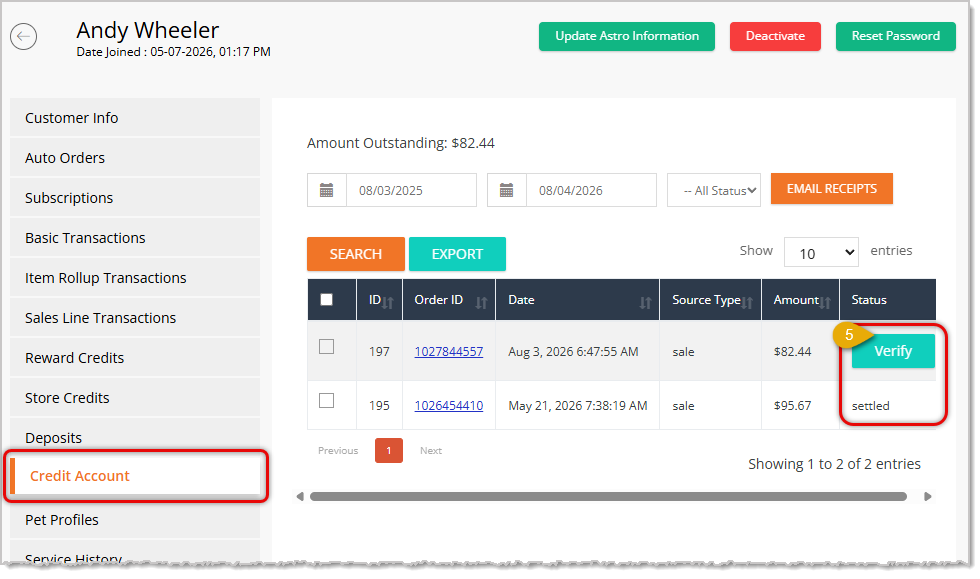Click 'sale' source type in row 195
The height and width of the screenshot is (579, 980).
click(683, 406)
